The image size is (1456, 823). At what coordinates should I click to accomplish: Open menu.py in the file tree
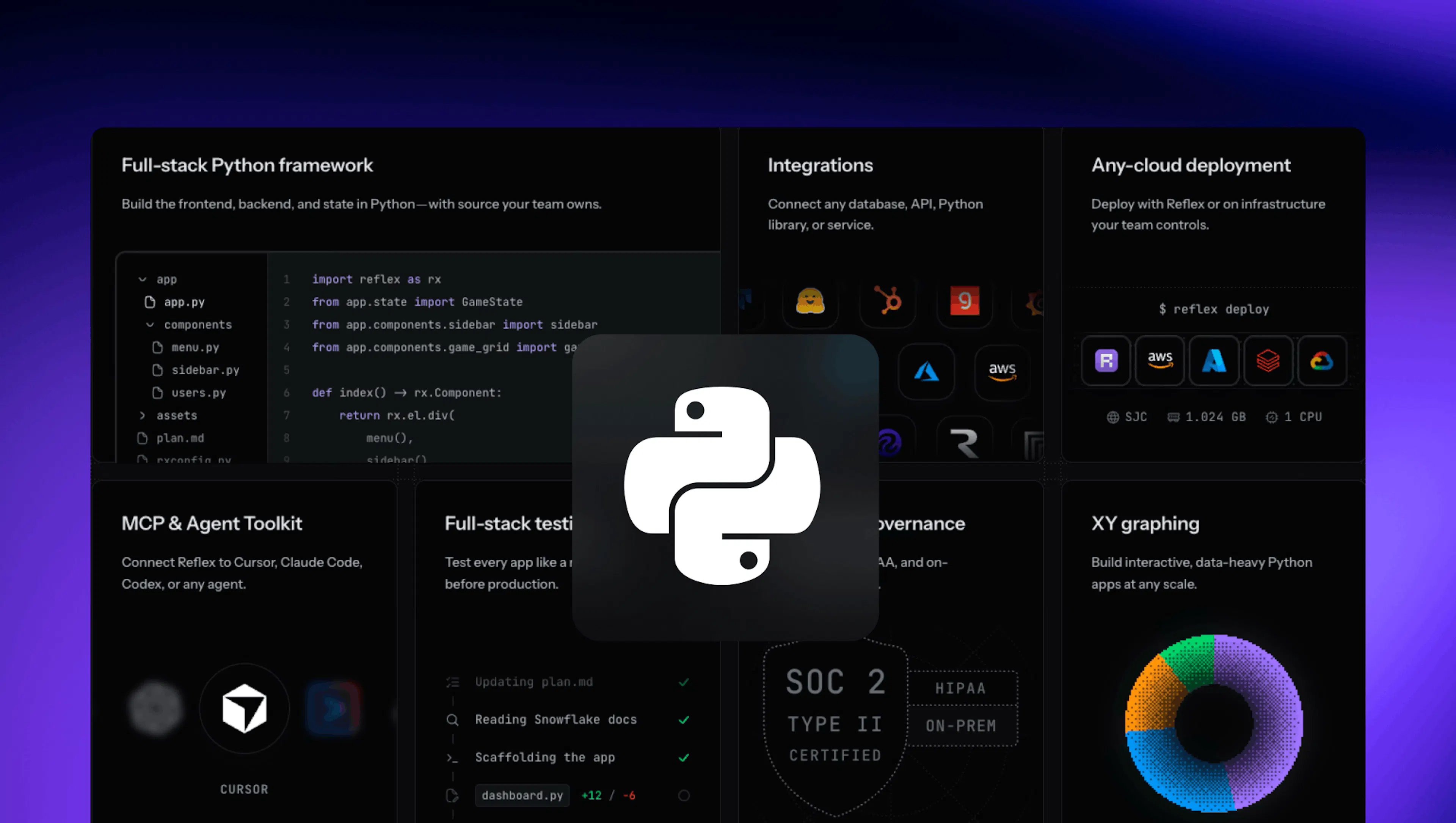pos(186,347)
